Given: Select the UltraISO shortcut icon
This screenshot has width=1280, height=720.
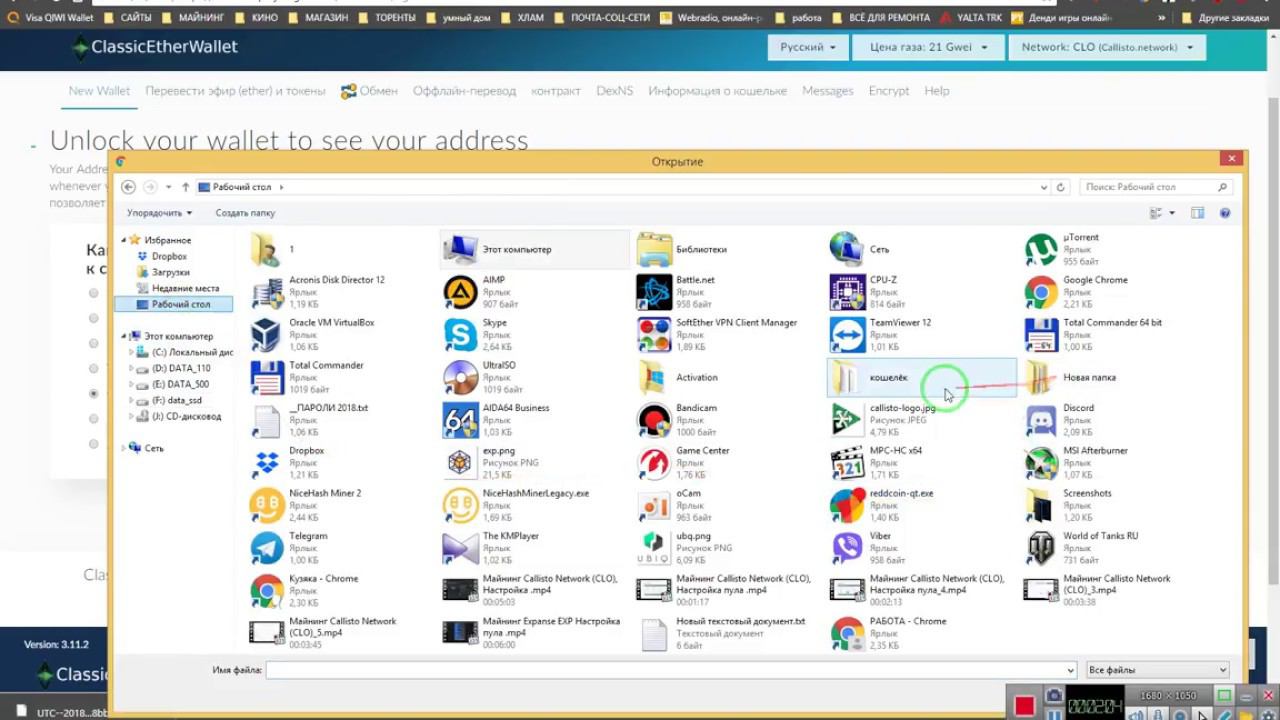Looking at the screenshot, I should [x=460, y=377].
